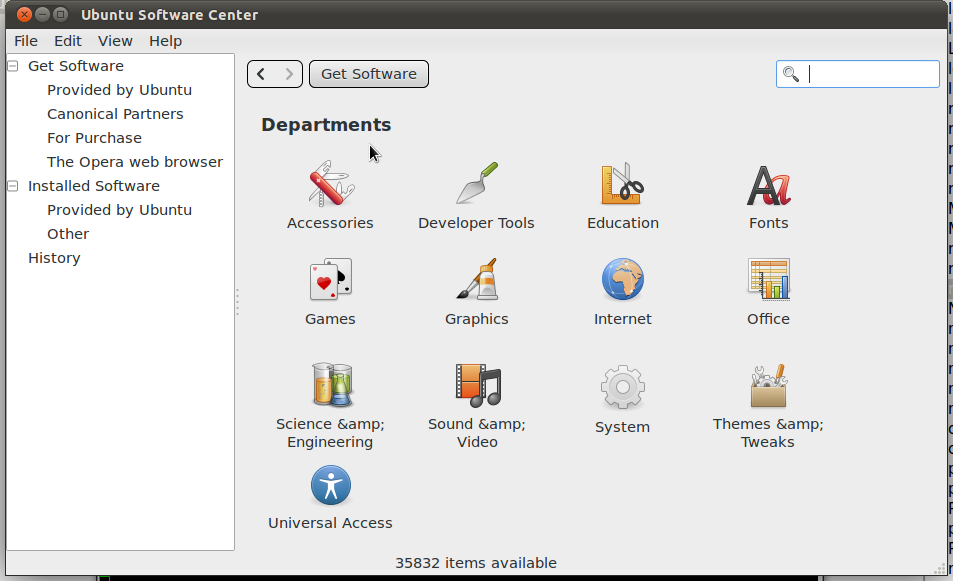Image resolution: width=953 pixels, height=581 pixels.
Task: Select History in the sidebar
Action: pos(54,258)
